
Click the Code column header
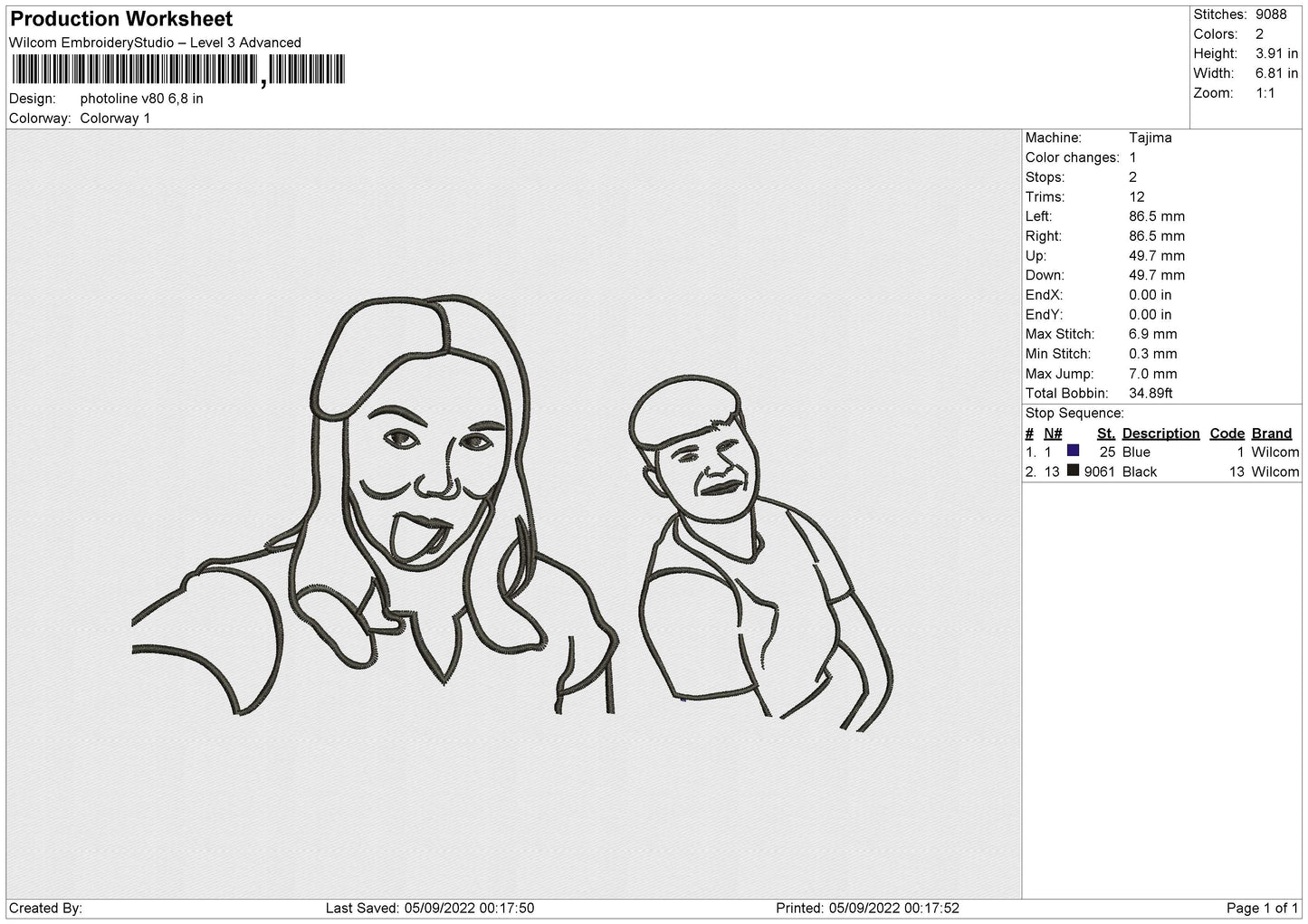click(x=1227, y=433)
